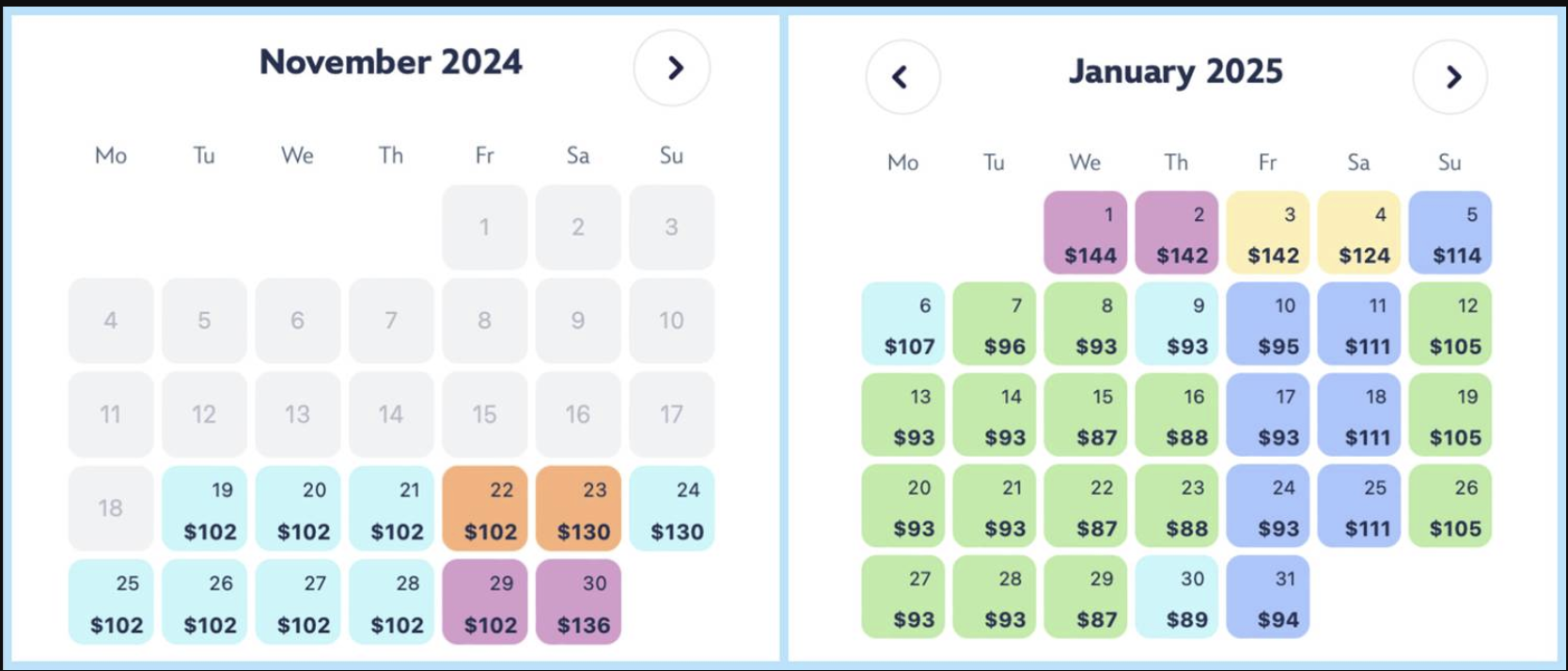Click disabled November 18 date cell
1568x671 pixels.
111,508
